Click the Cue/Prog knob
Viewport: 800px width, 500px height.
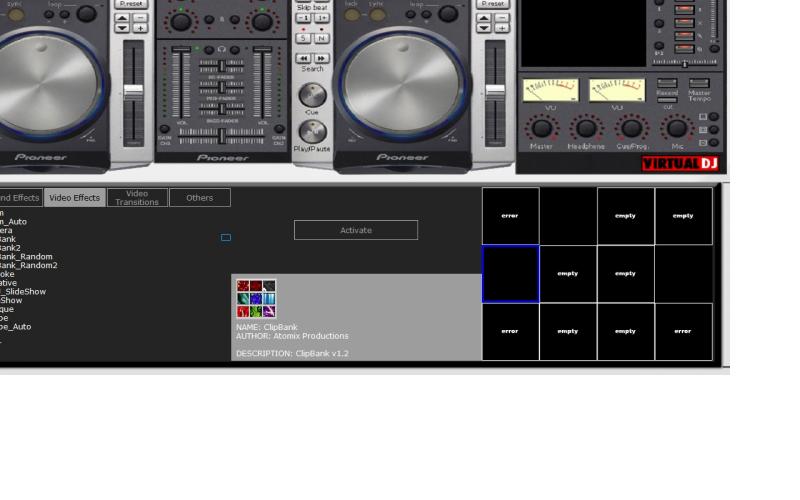(631, 128)
